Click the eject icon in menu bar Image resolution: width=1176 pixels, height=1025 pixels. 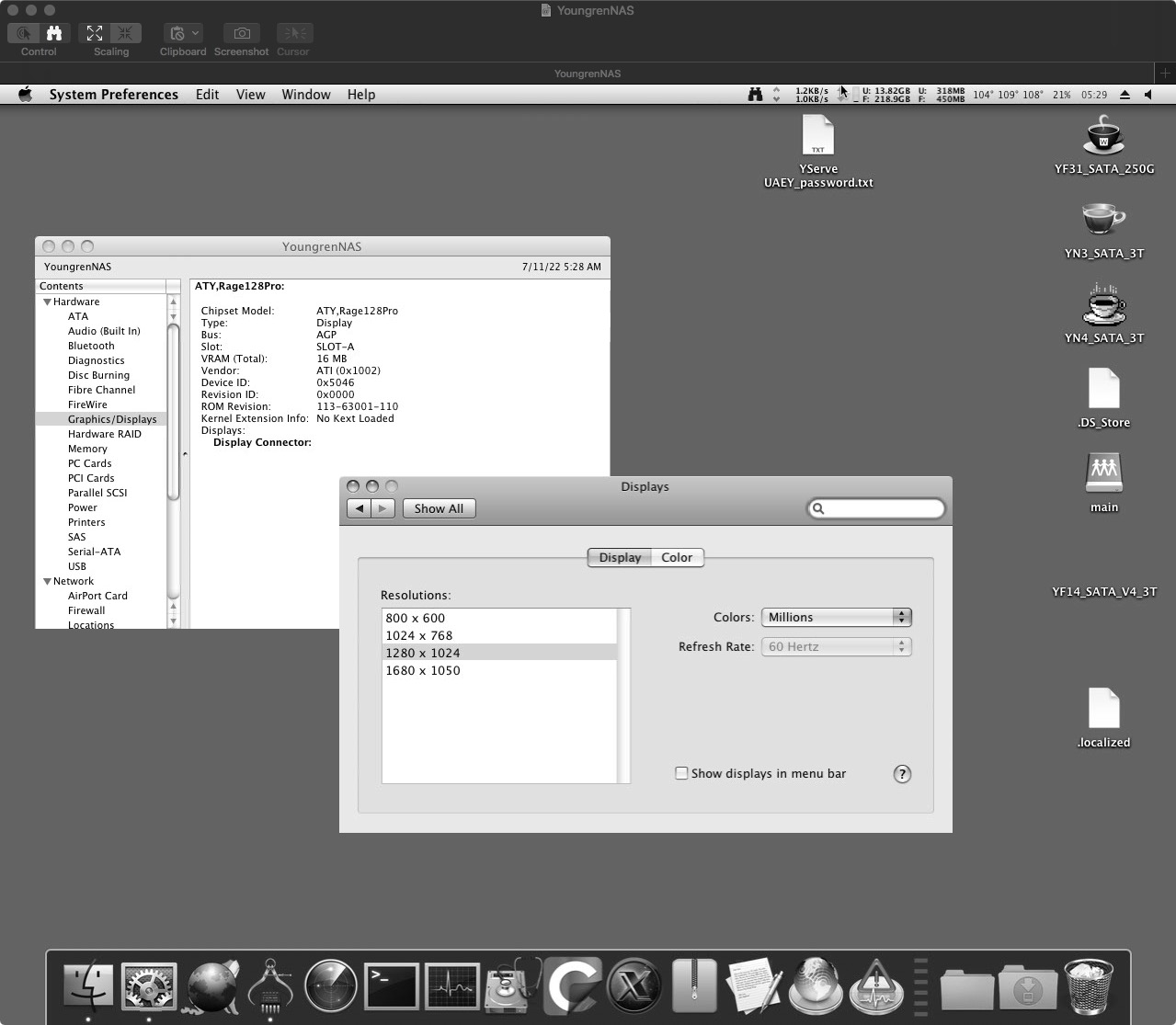pyautogui.click(x=1125, y=94)
